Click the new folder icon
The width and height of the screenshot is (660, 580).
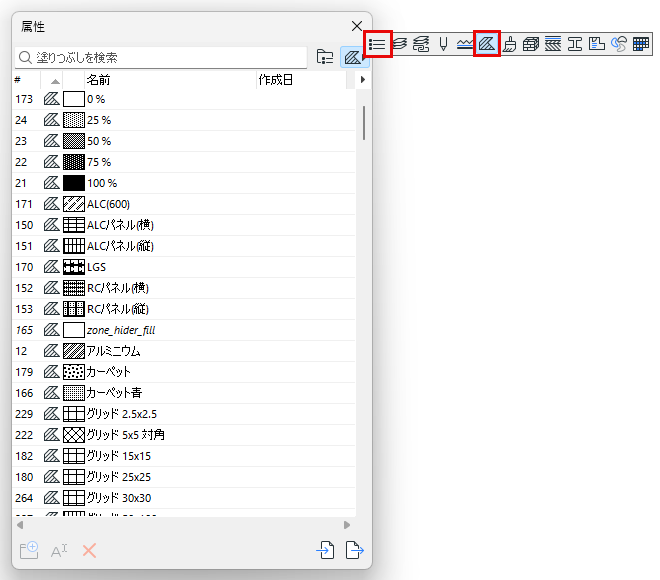(29, 550)
